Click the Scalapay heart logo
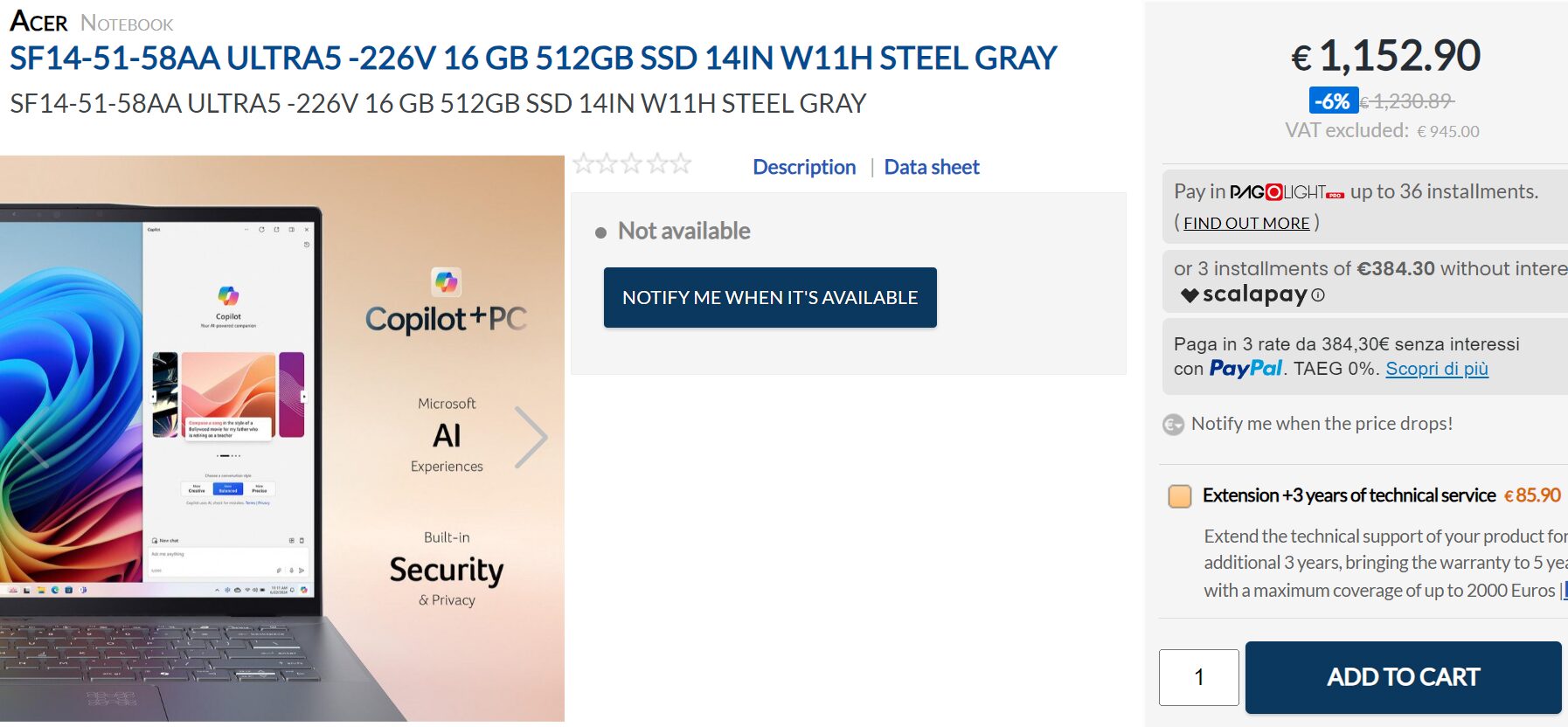This screenshot has width=1568, height=727. coord(1190,295)
